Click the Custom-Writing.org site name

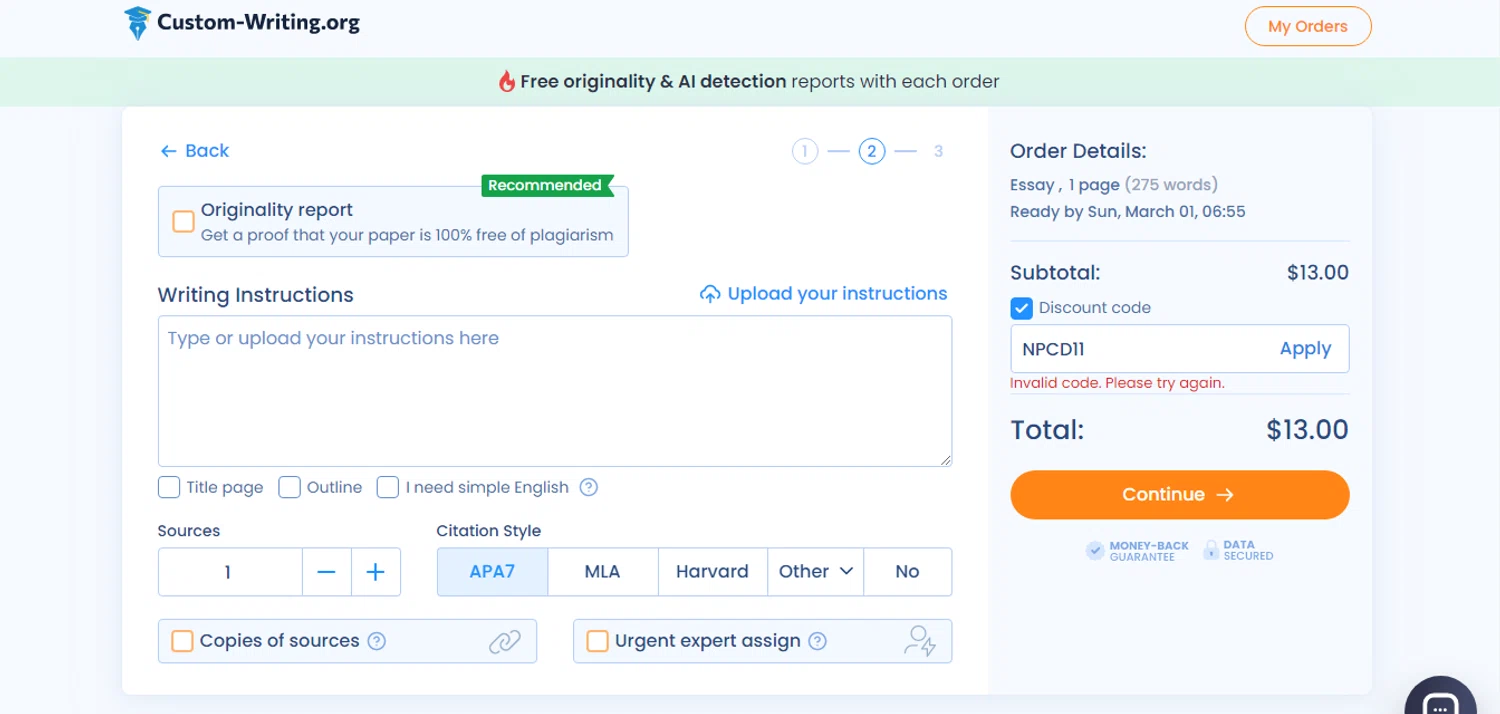(258, 23)
